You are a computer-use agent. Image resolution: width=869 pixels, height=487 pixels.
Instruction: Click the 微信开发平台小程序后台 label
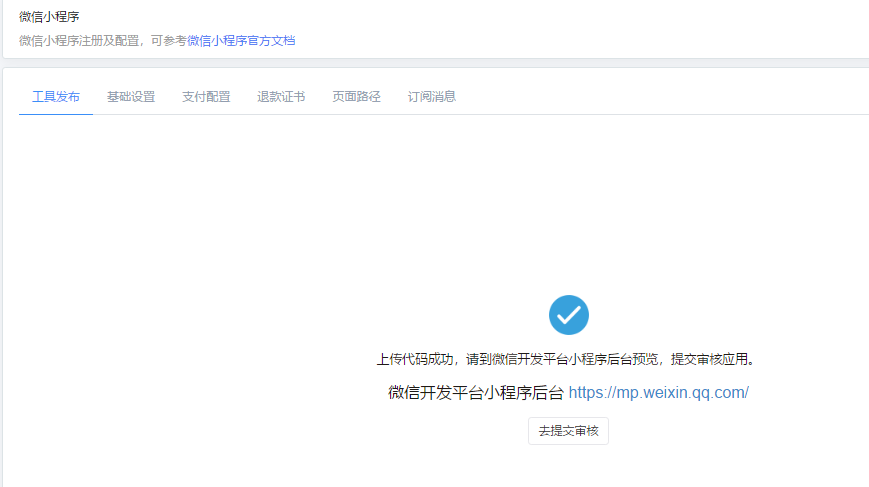click(476, 392)
